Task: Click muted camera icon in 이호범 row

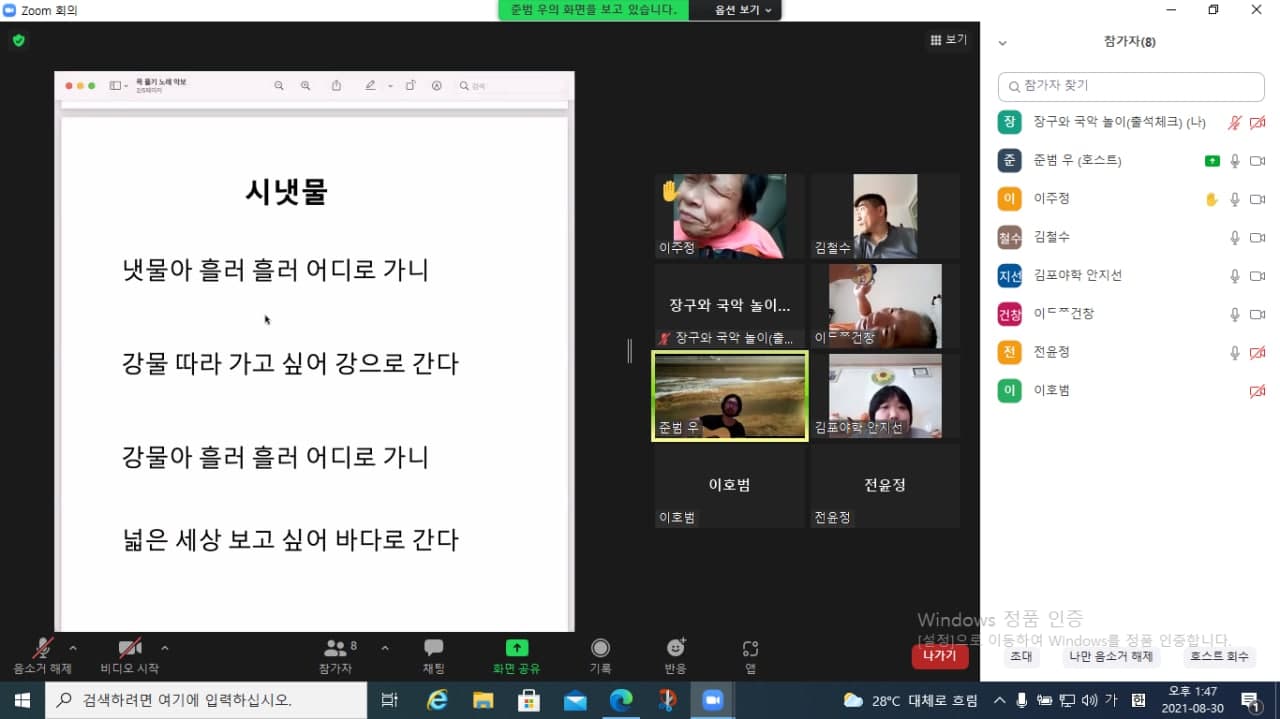Action: click(1258, 391)
